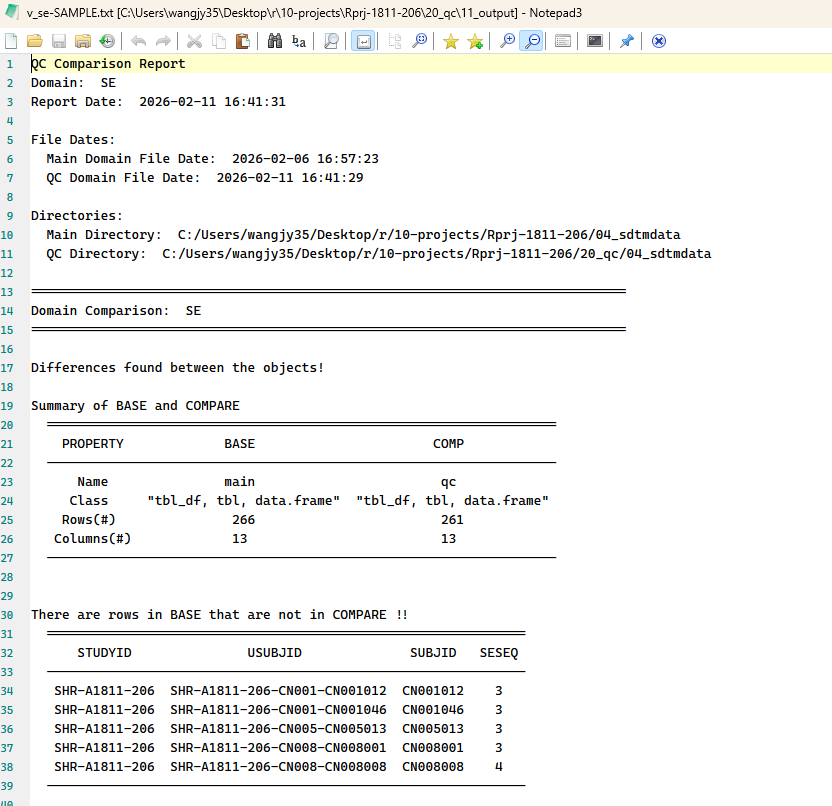Screen dimensions: 832x806
Task: Open the Replace tool in the toolbar
Action: pos(299,41)
